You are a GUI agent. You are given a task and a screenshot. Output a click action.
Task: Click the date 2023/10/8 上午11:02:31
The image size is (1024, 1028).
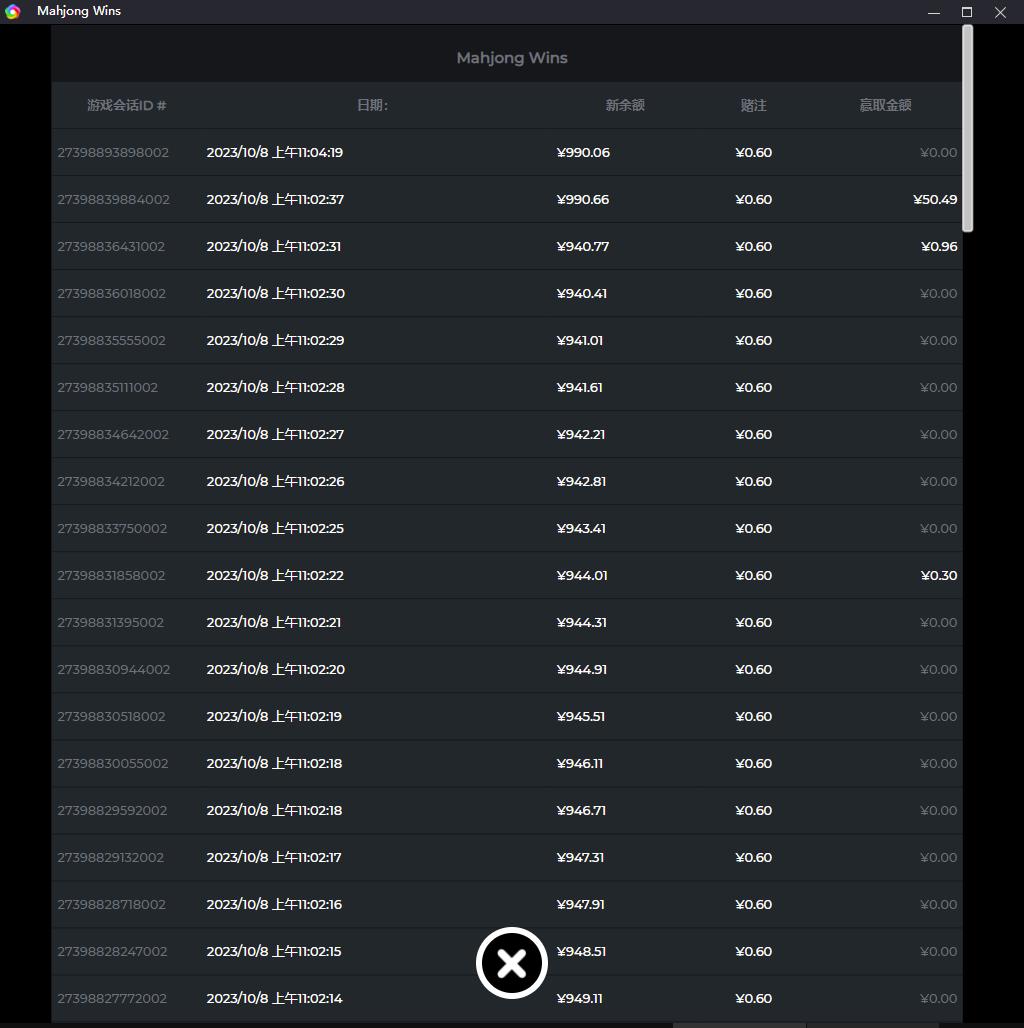pyautogui.click(x=273, y=247)
